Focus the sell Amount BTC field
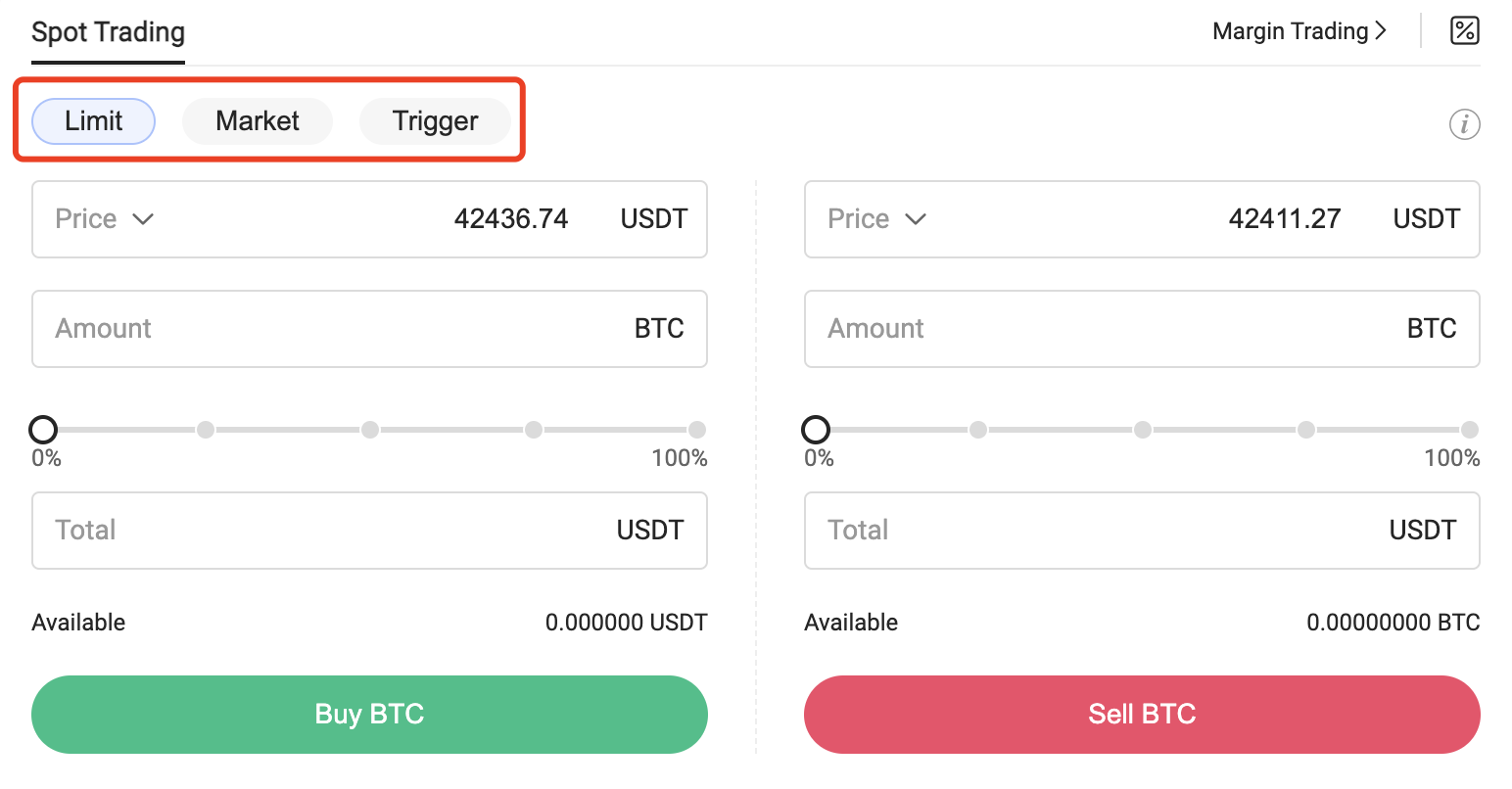 point(1142,329)
